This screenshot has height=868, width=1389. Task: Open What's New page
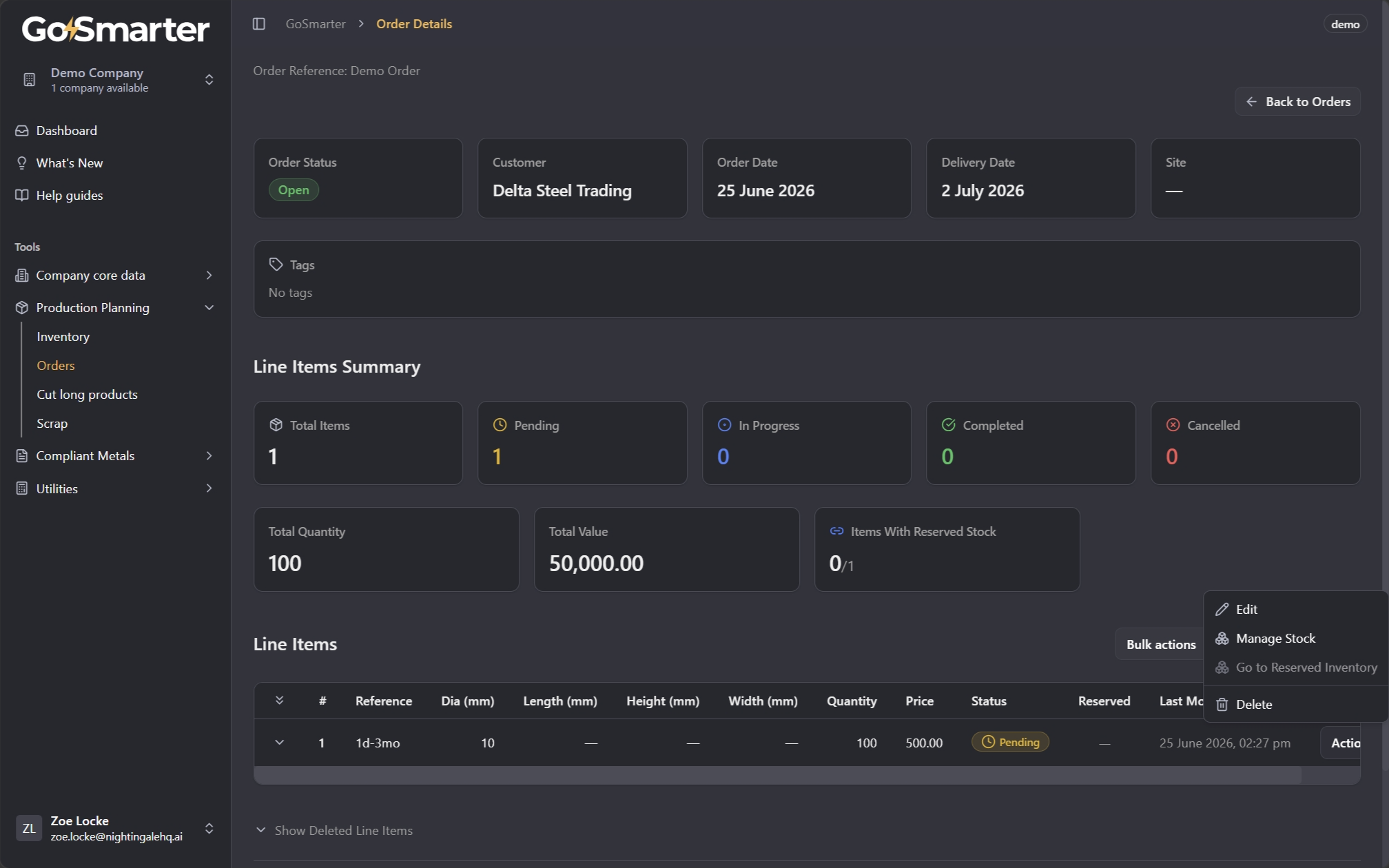(x=69, y=163)
